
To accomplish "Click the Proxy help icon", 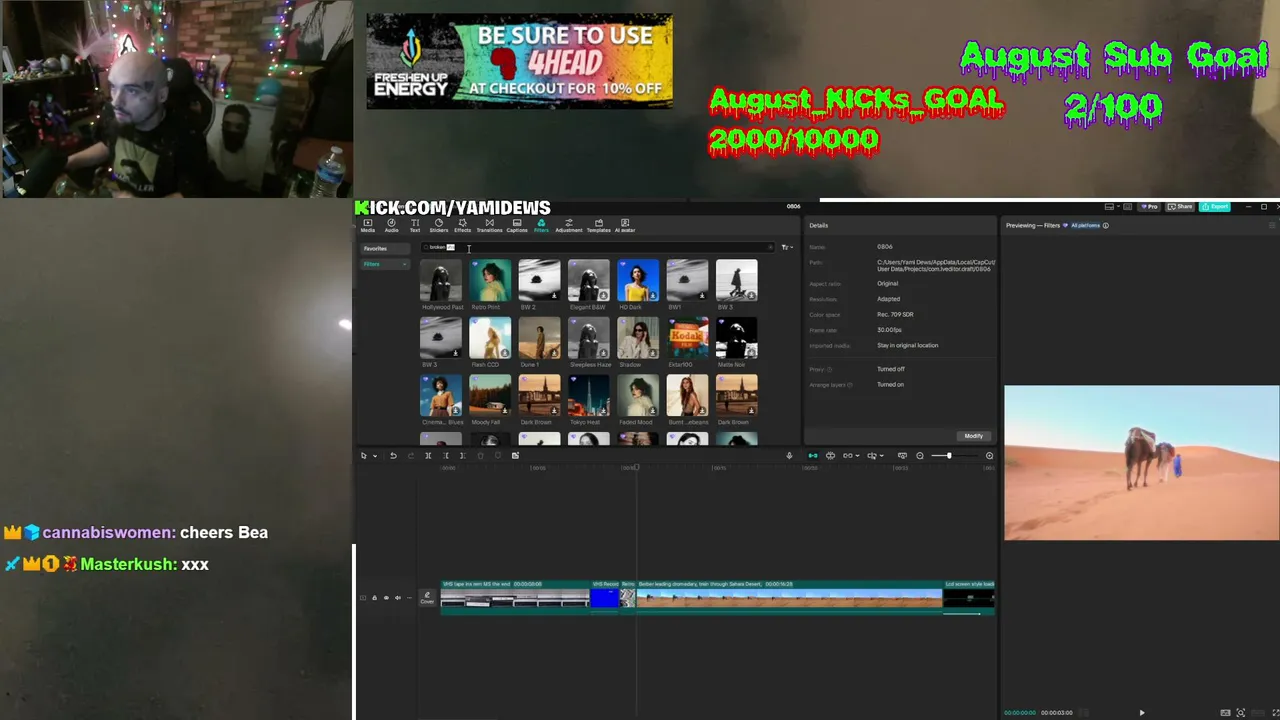I will click(829, 369).
